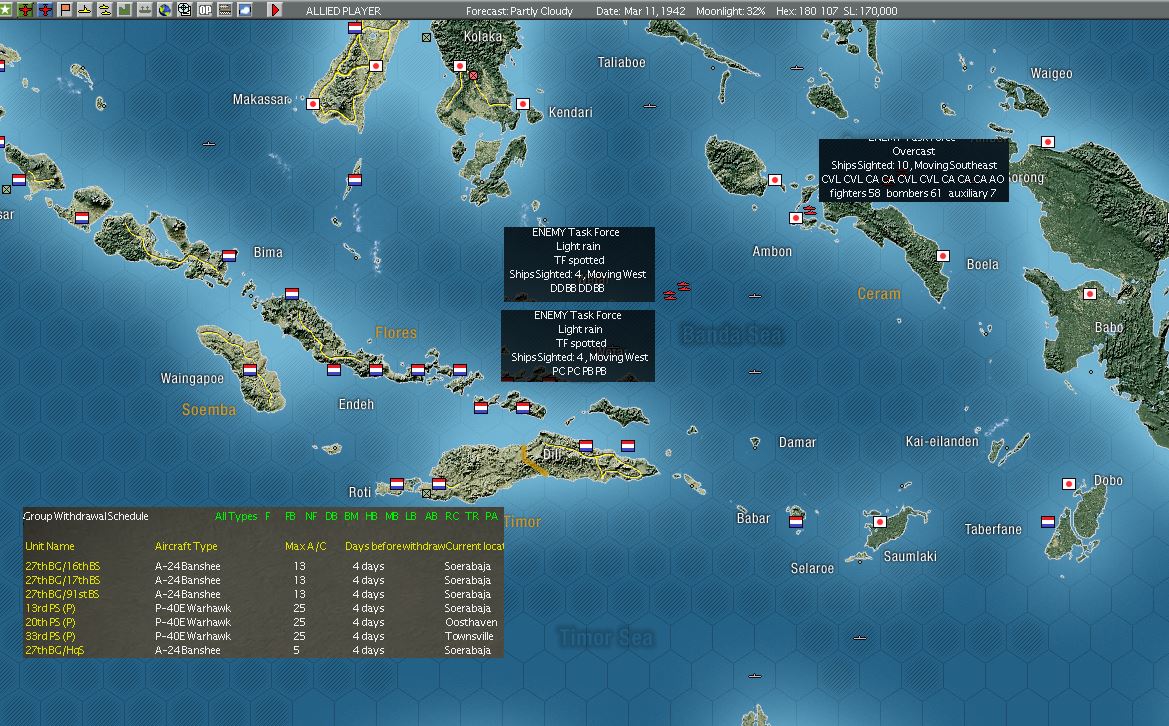The width and height of the screenshot is (1169, 726).
Task: Select Dutch flag base at Bima
Action: click(230, 256)
